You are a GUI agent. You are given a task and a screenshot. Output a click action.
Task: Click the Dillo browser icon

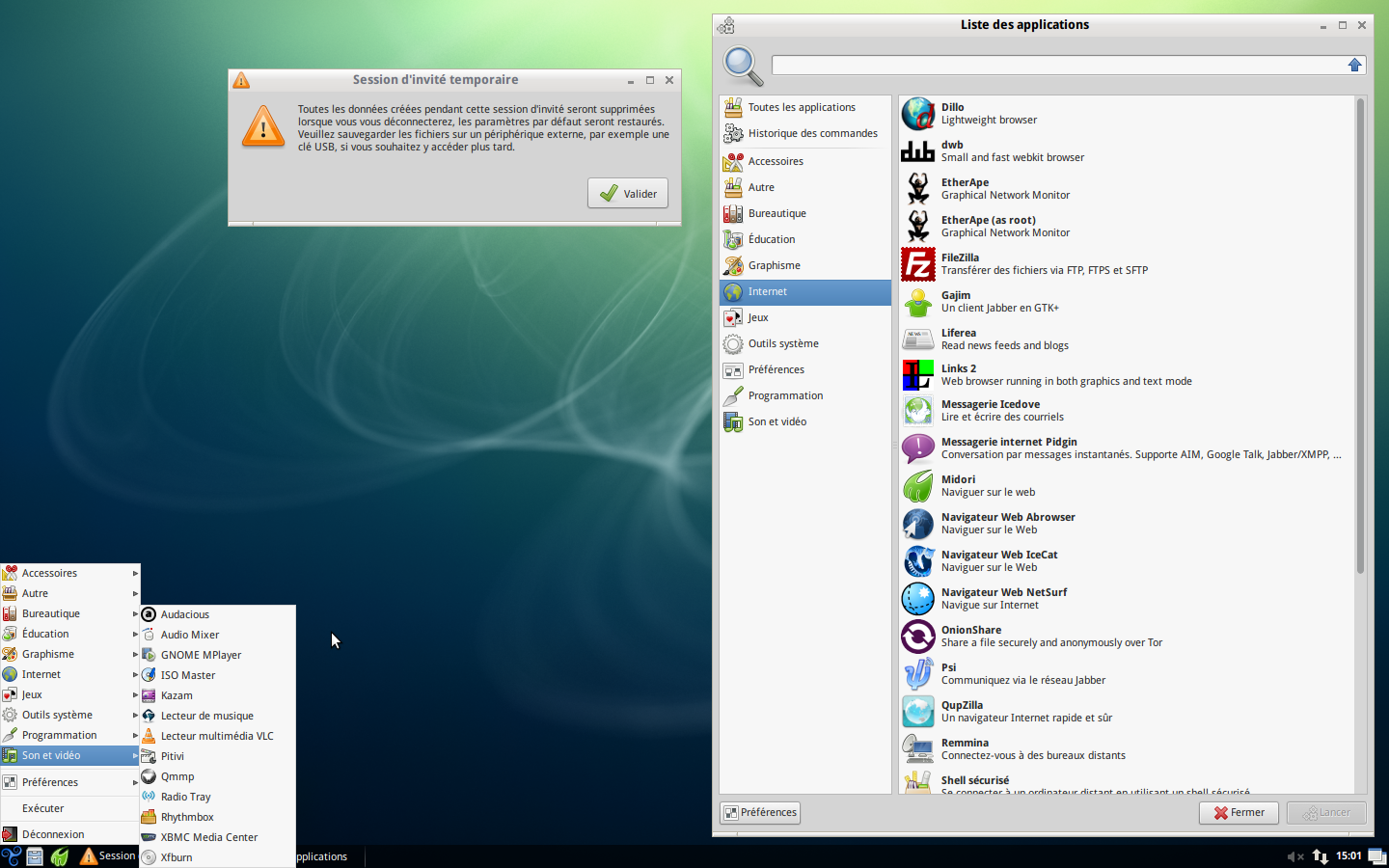click(x=917, y=114)
